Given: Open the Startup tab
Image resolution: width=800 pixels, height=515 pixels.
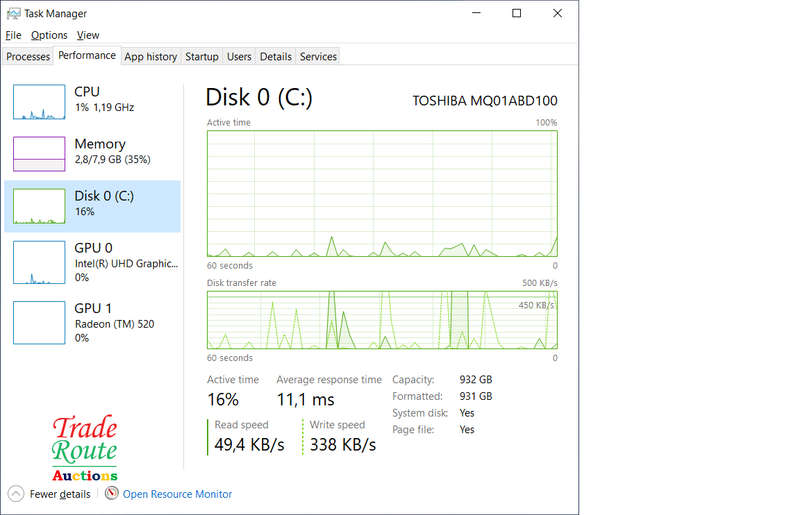Looking at the screenshot, I should 202,57.
